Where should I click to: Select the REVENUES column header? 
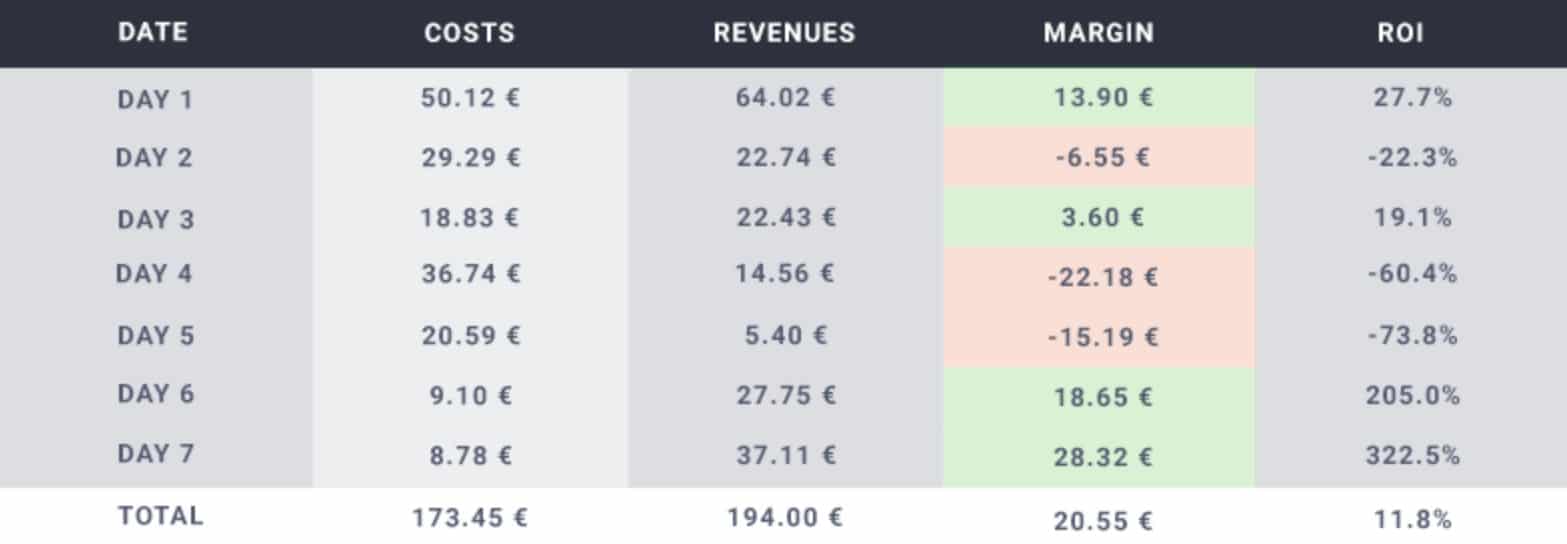784,33
